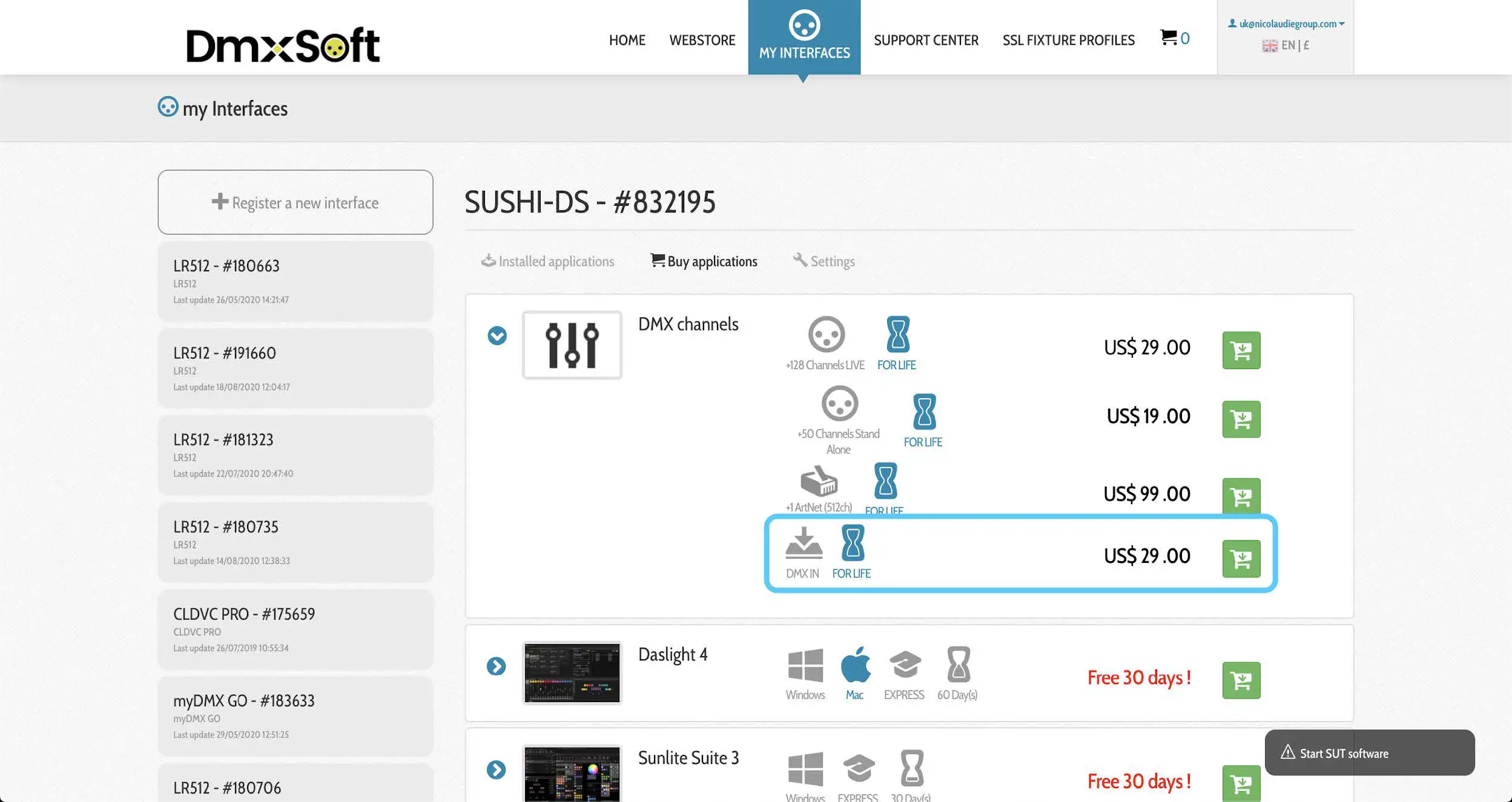Click the shopping cart icon in header
Image resolution: width=1512 pixels, height=802 pixels.
pos(1169,38)
